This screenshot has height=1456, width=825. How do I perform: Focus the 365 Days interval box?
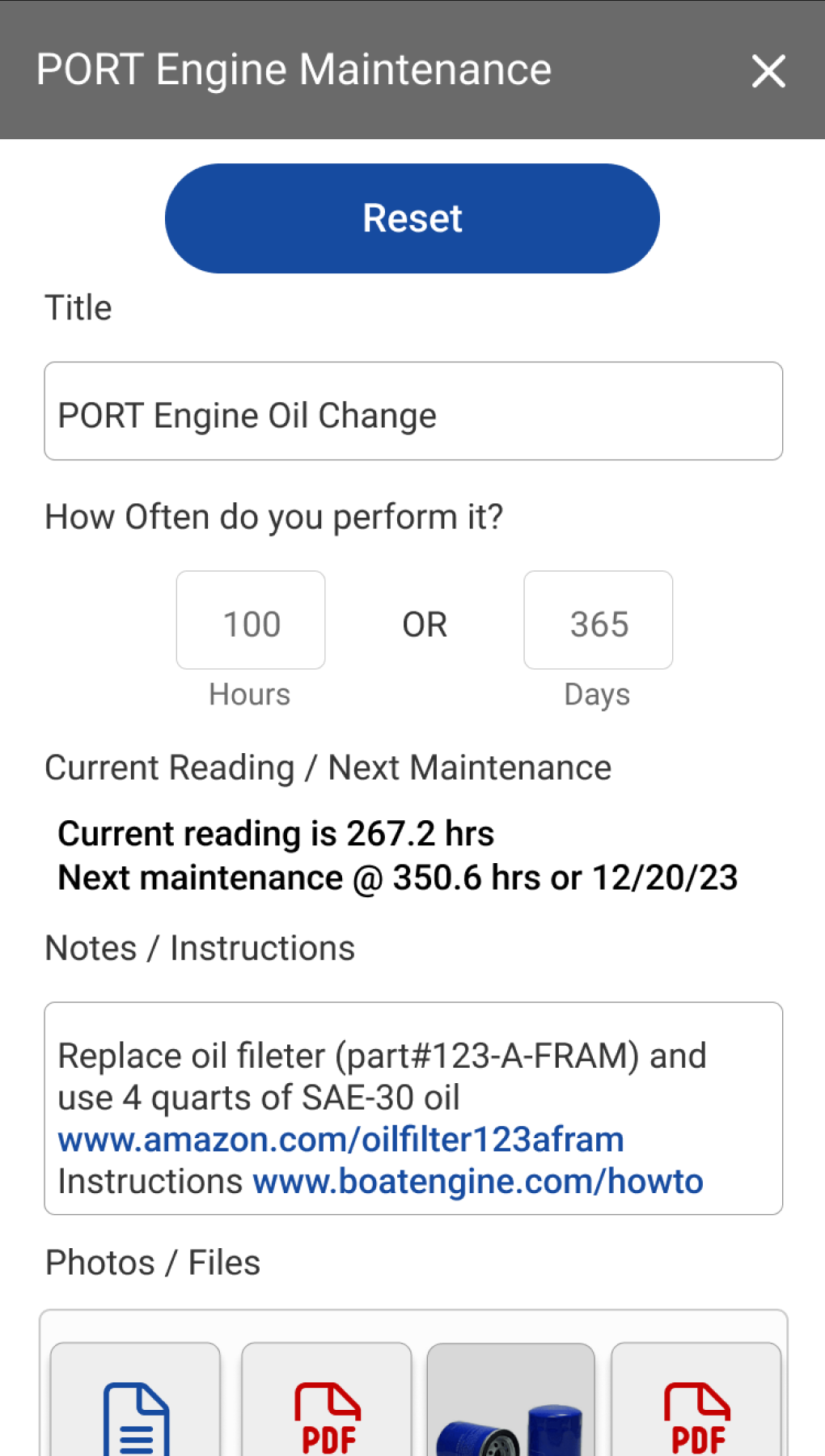click(x=598, y=620)
